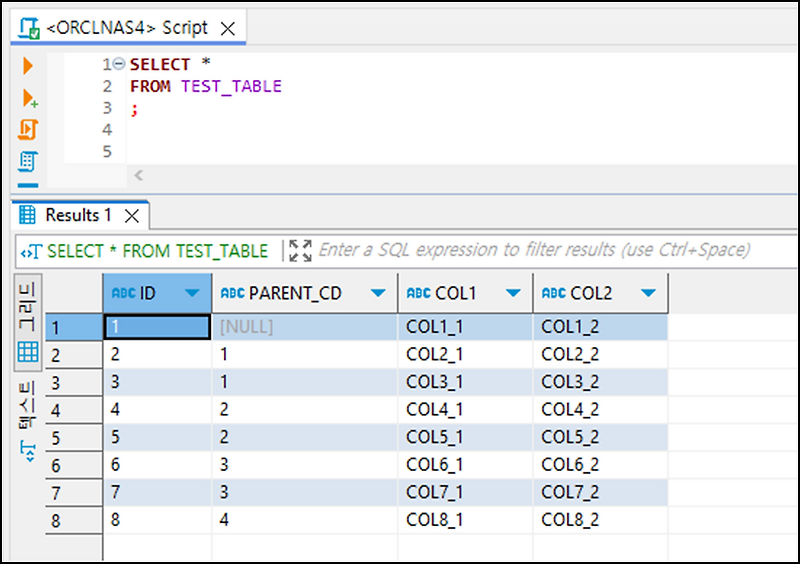Click the COL3_1 cell
800x564 pixels.
pyautogui.click(x=465, y=382)
